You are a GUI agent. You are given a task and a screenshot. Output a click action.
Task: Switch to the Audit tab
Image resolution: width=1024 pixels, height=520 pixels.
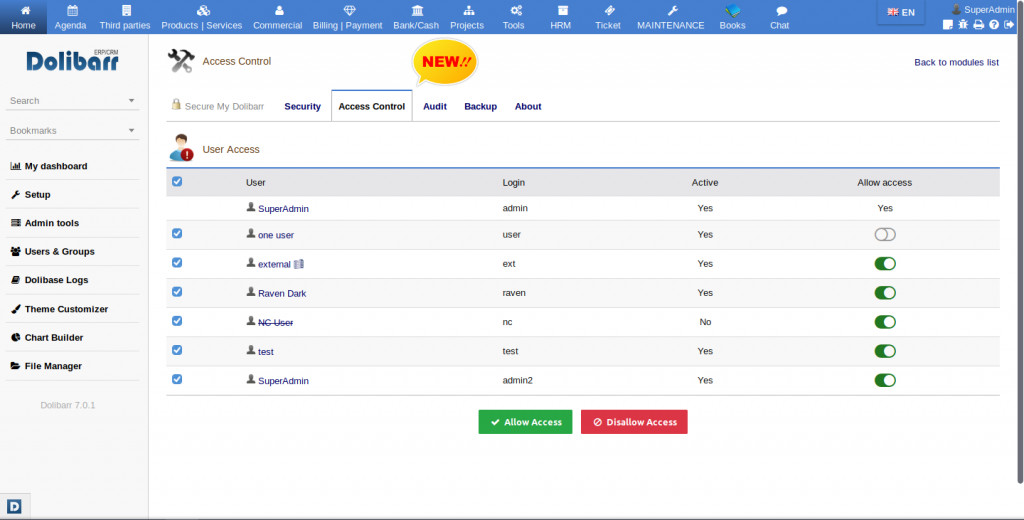point(435,106)
